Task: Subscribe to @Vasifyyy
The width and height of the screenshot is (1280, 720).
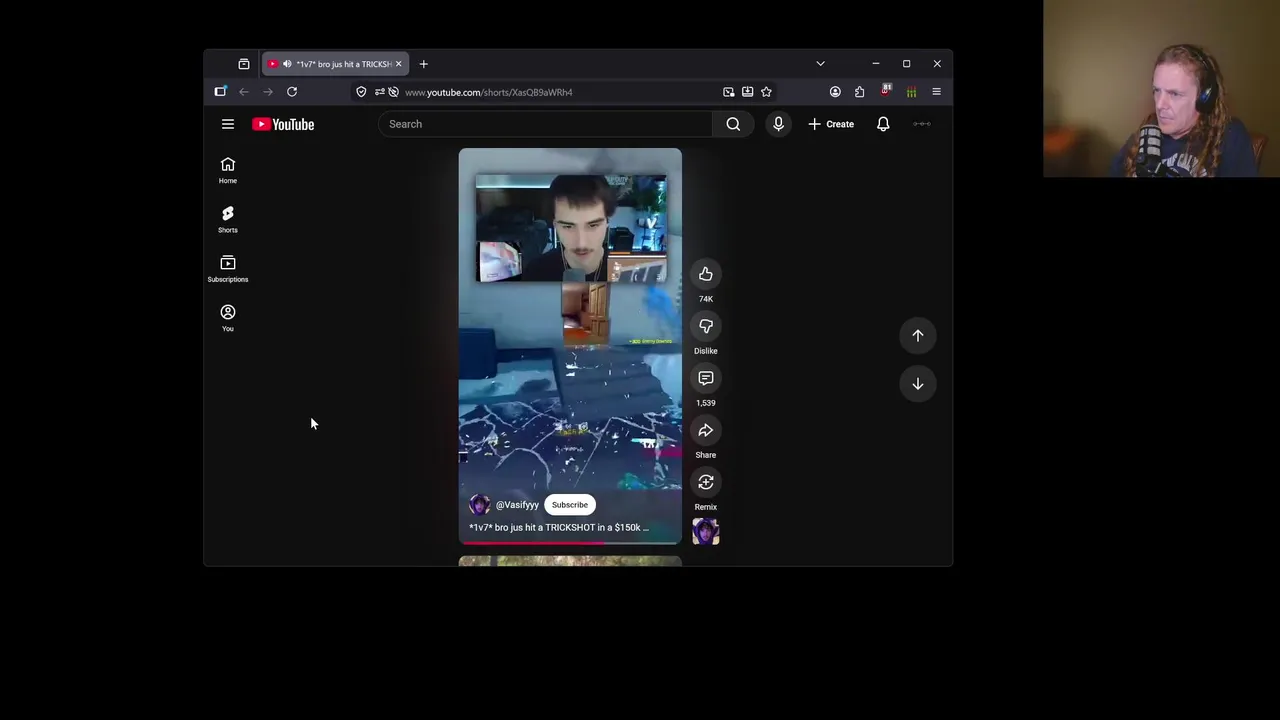Action: point(570,505)
